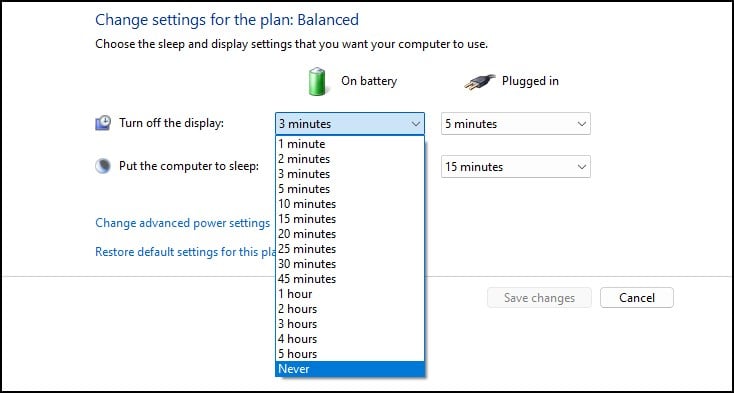
Task: Click the Cancel button
Action: [x=637, y=298]
